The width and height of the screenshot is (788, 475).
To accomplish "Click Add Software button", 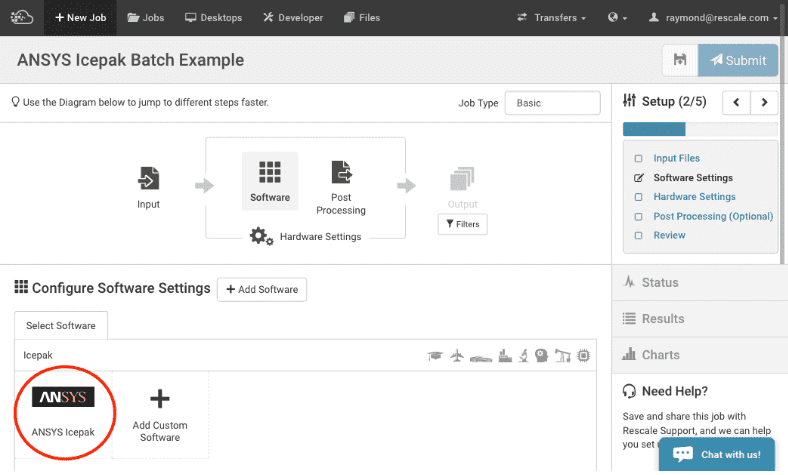I will (x=262, y=290).
